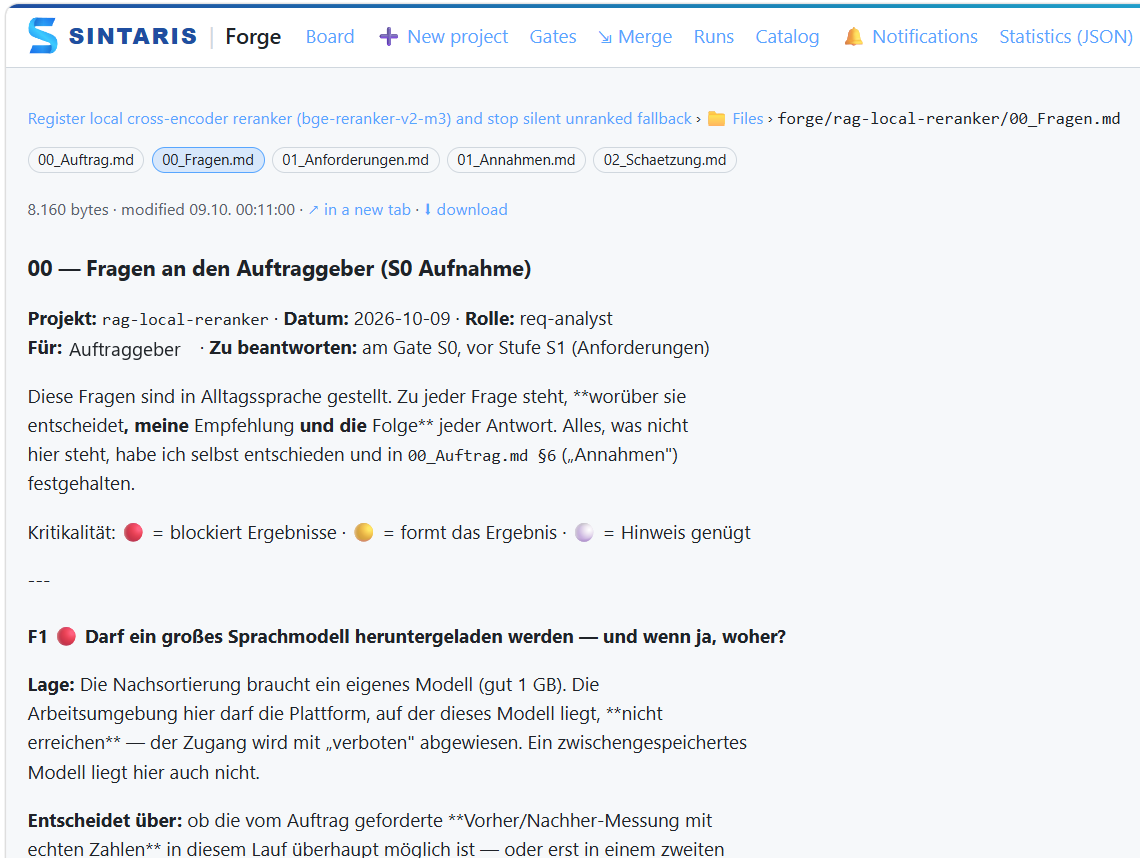Viewport: 1140px width, 858px height.
Task: Click the Forge title text
Action: [253, 36]
